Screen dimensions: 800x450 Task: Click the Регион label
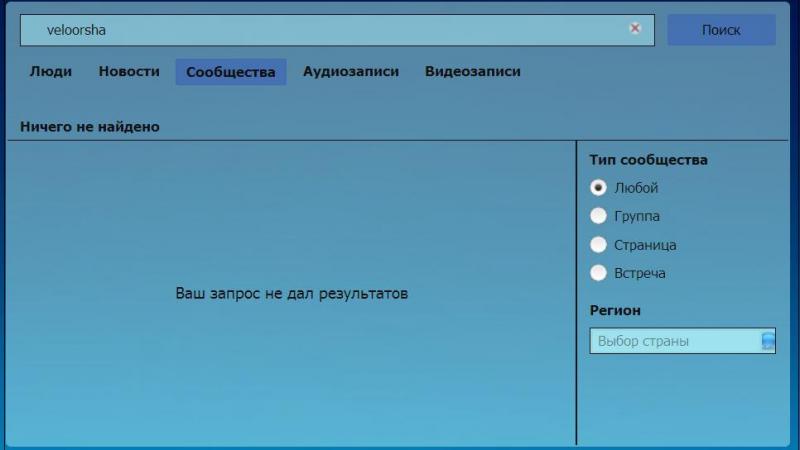[615, 310]
